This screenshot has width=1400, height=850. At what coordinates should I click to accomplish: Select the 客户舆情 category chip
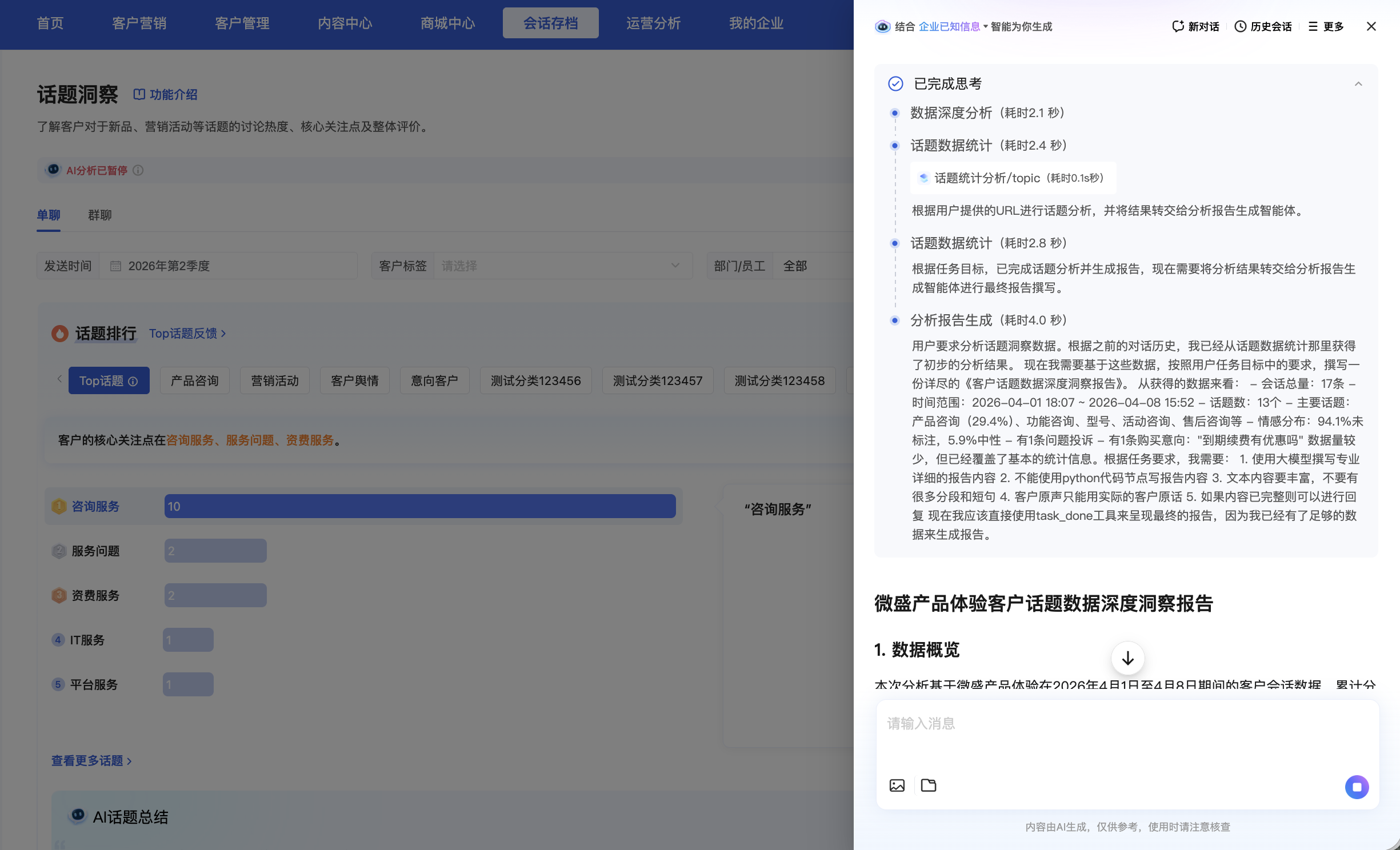click(355, 380)
